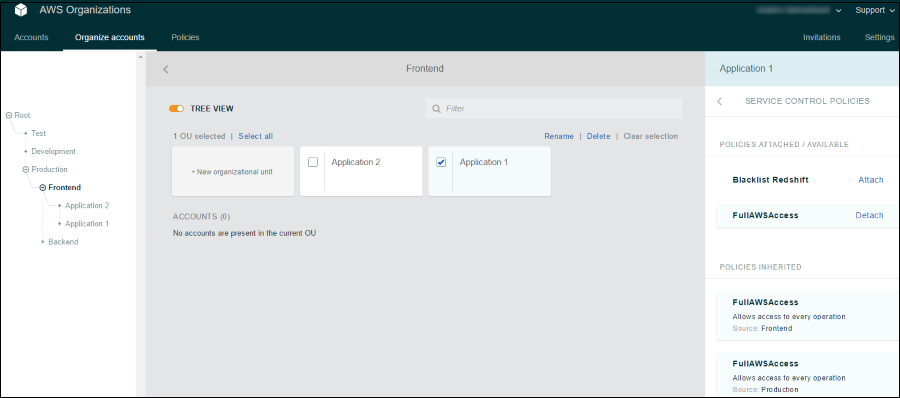Select Application 1 in the tree
Viewport: 900px width, 398px height.
(87, 223)
